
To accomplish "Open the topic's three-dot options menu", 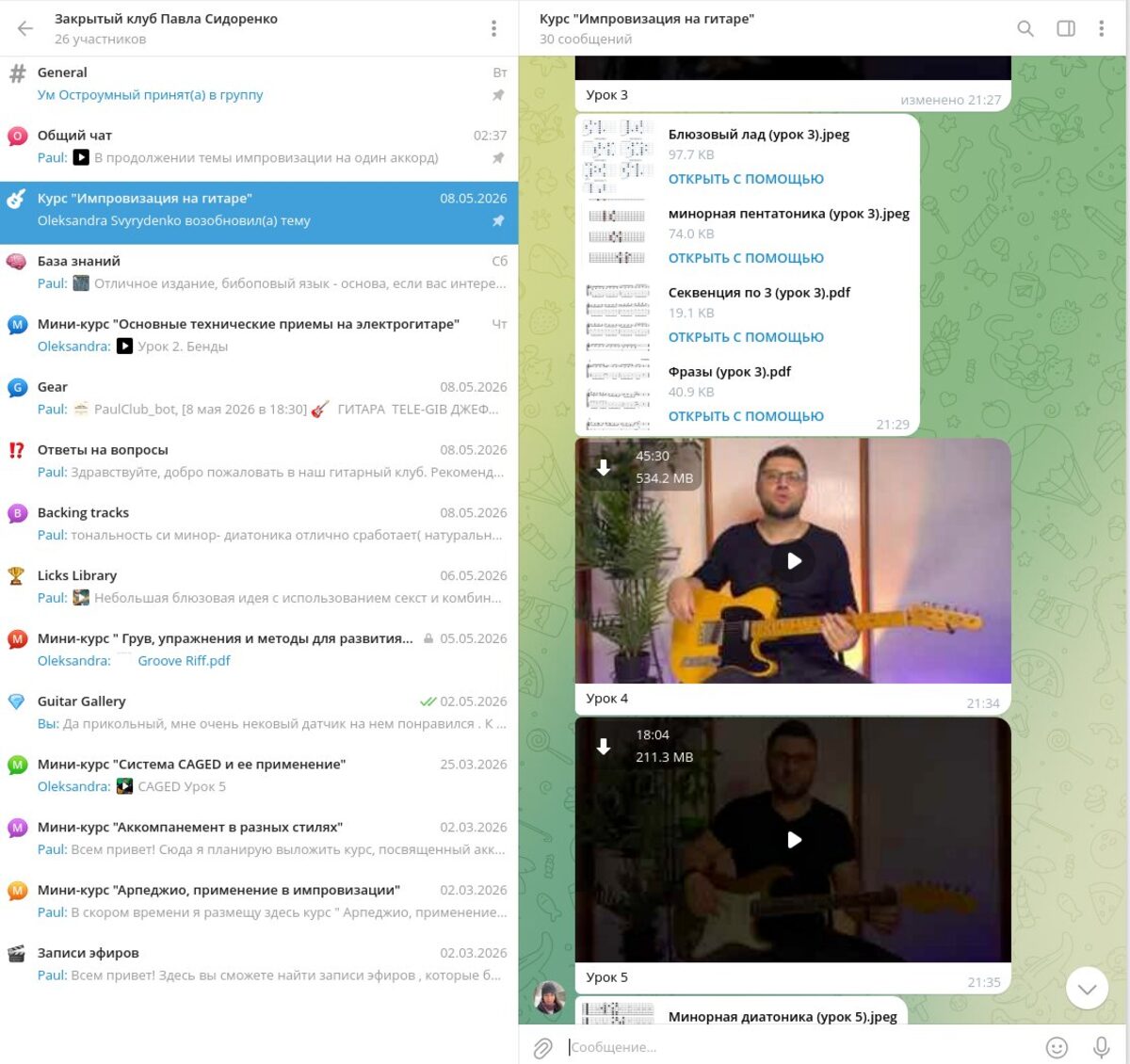I will coord(1101,28).
